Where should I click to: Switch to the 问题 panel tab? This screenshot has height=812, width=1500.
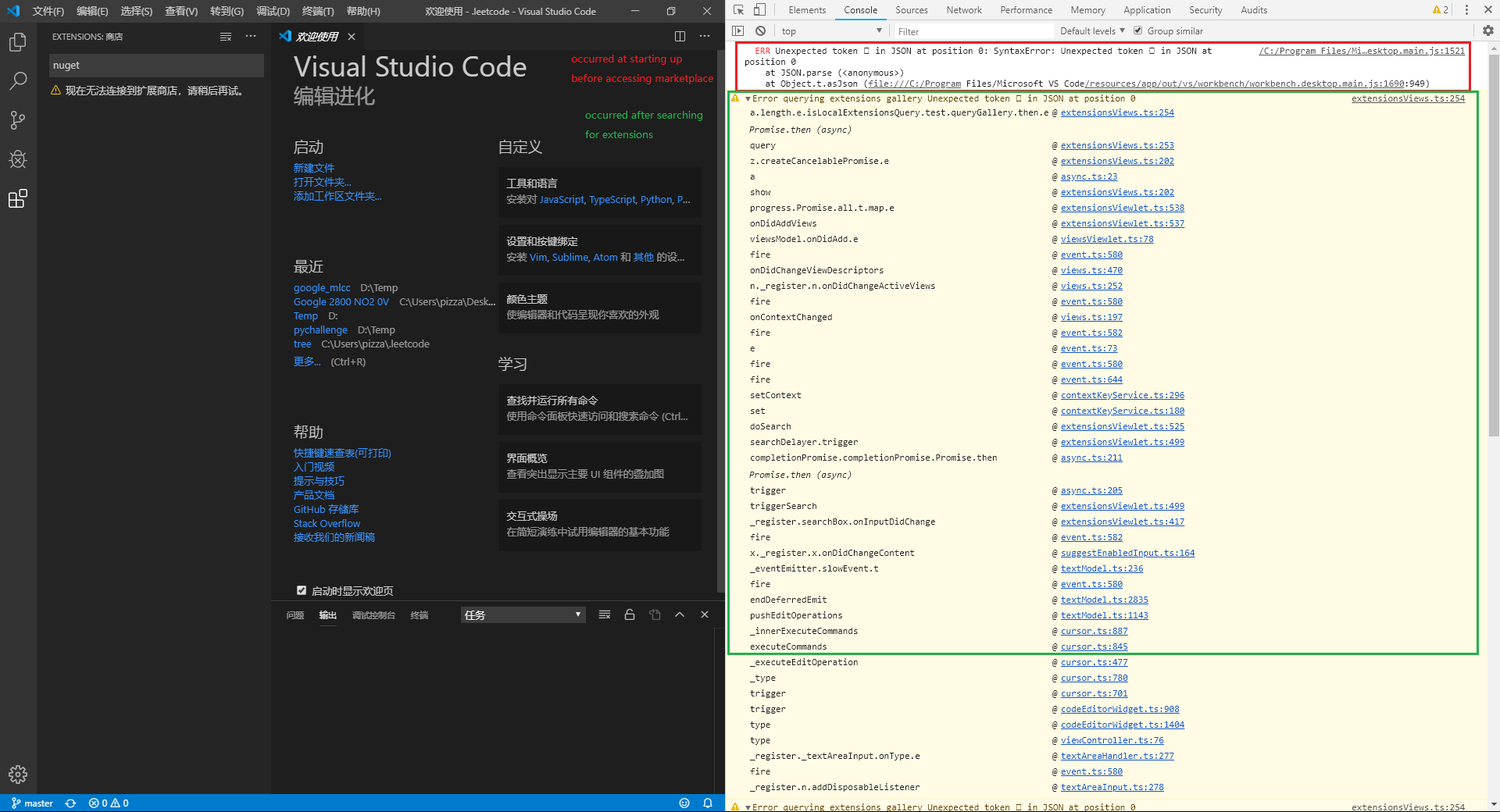click(x=295, y=615)
